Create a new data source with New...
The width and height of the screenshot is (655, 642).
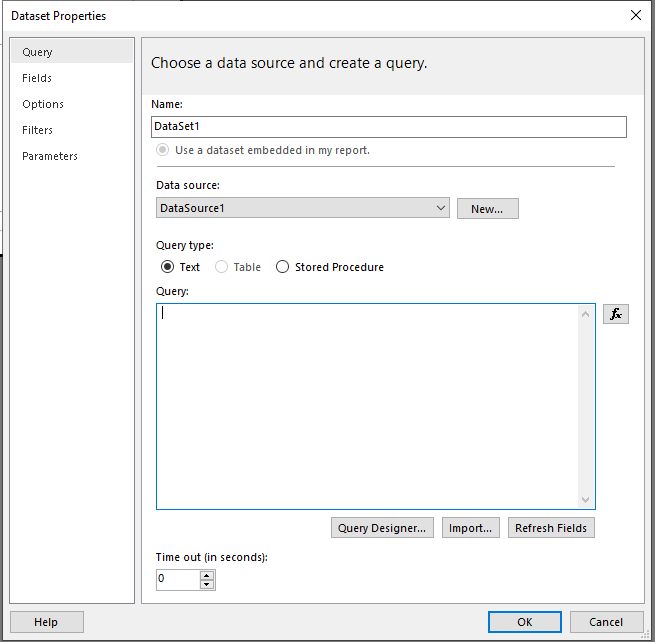[x=487, y=208]
